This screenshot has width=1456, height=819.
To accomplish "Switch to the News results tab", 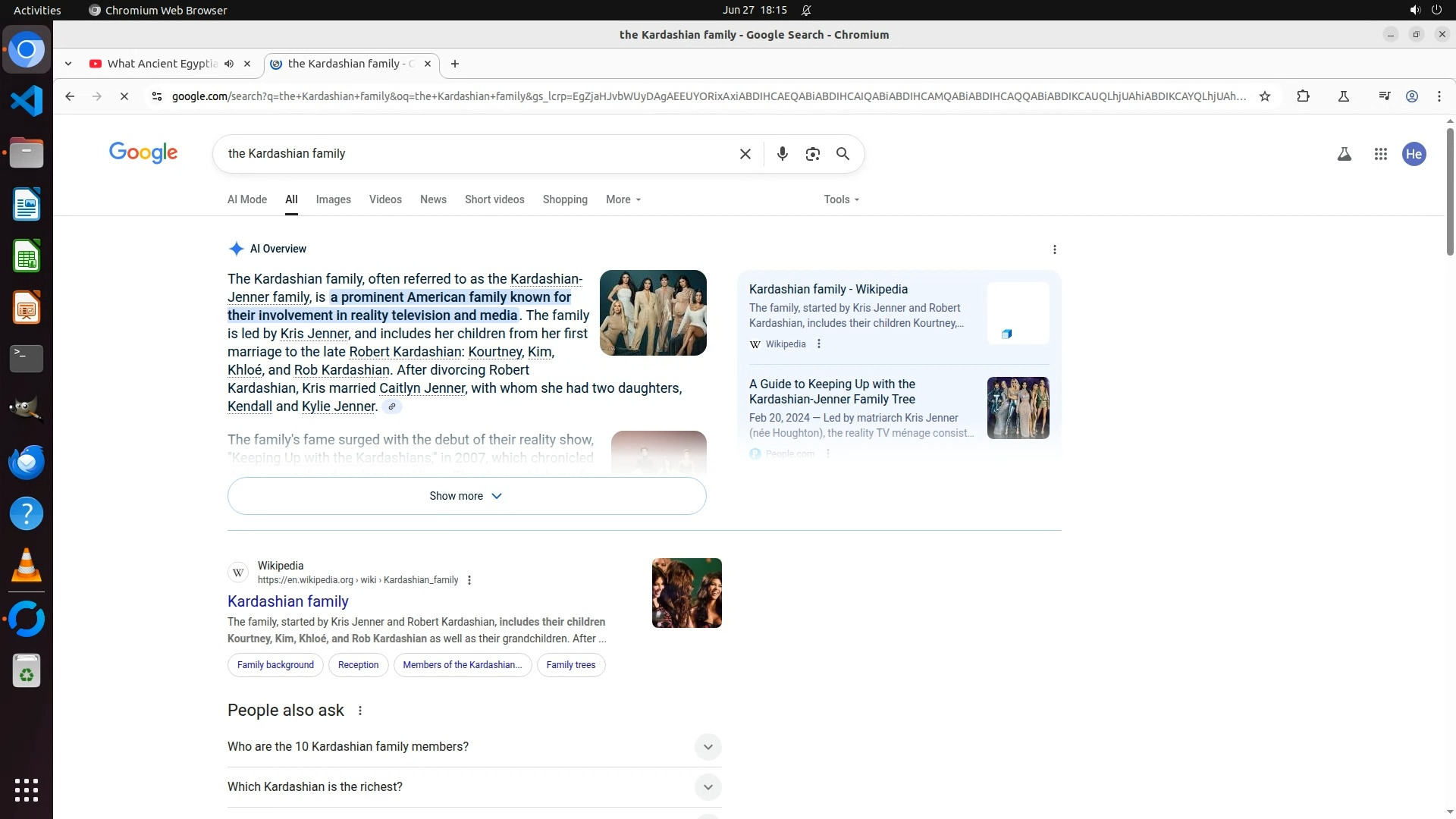I will click(x=433, y=199).
